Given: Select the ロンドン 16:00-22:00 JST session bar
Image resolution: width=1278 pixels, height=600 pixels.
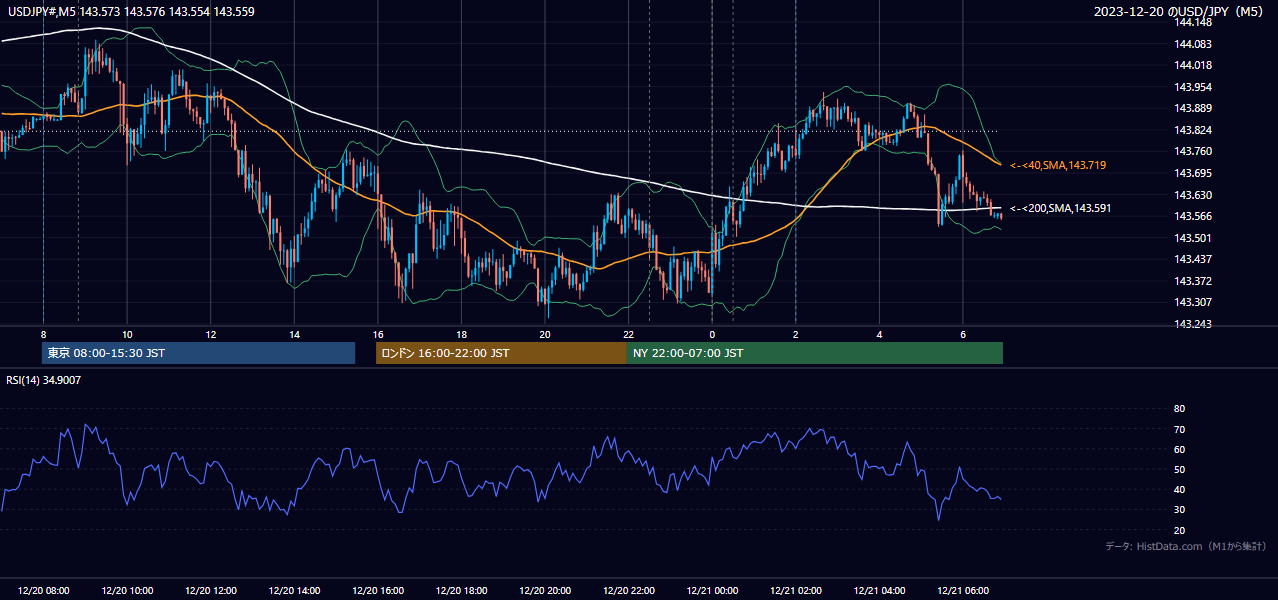Looking at the screenshot, I should click(501, 353).
